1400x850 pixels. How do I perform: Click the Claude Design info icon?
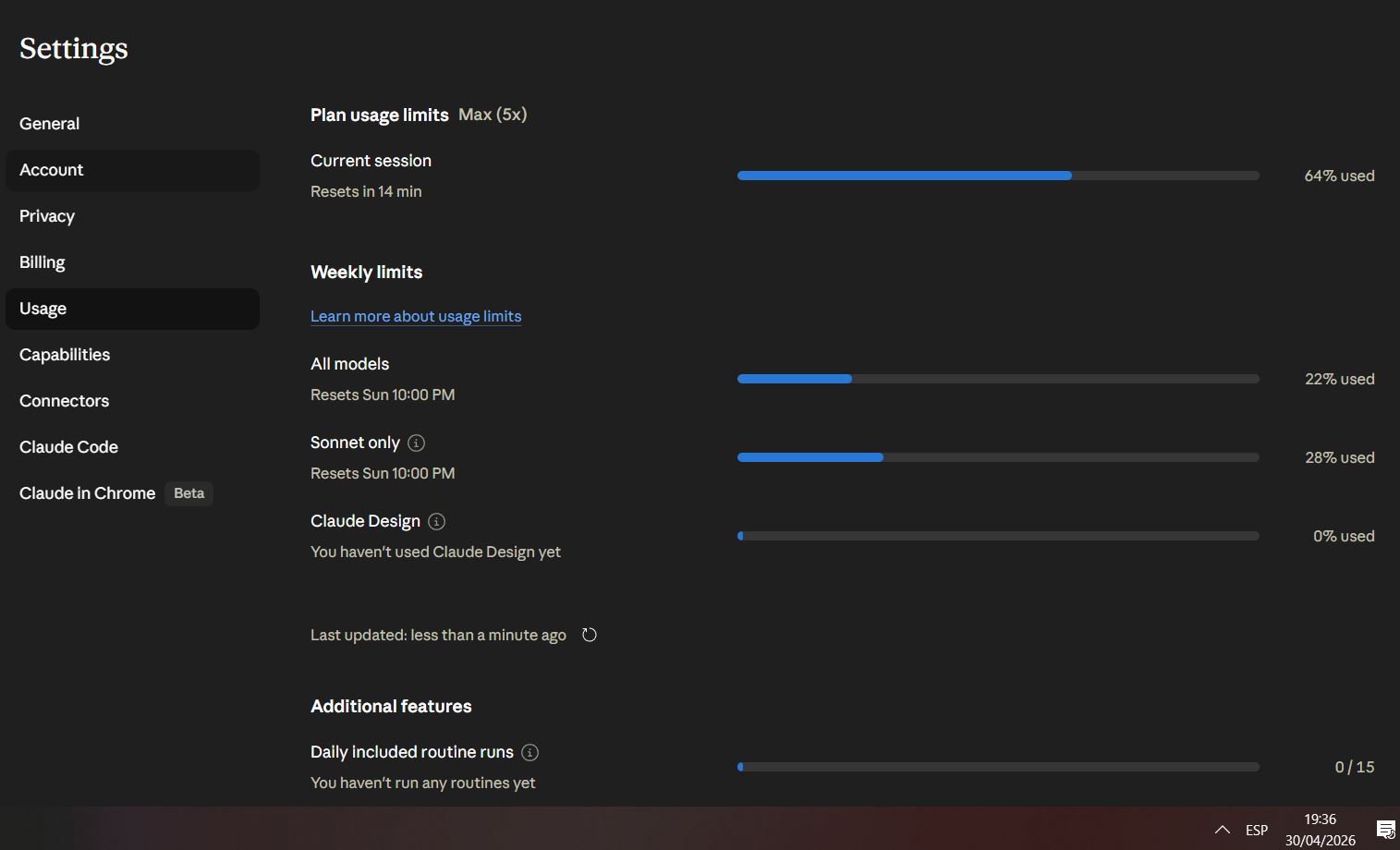[x=437, y=521]
